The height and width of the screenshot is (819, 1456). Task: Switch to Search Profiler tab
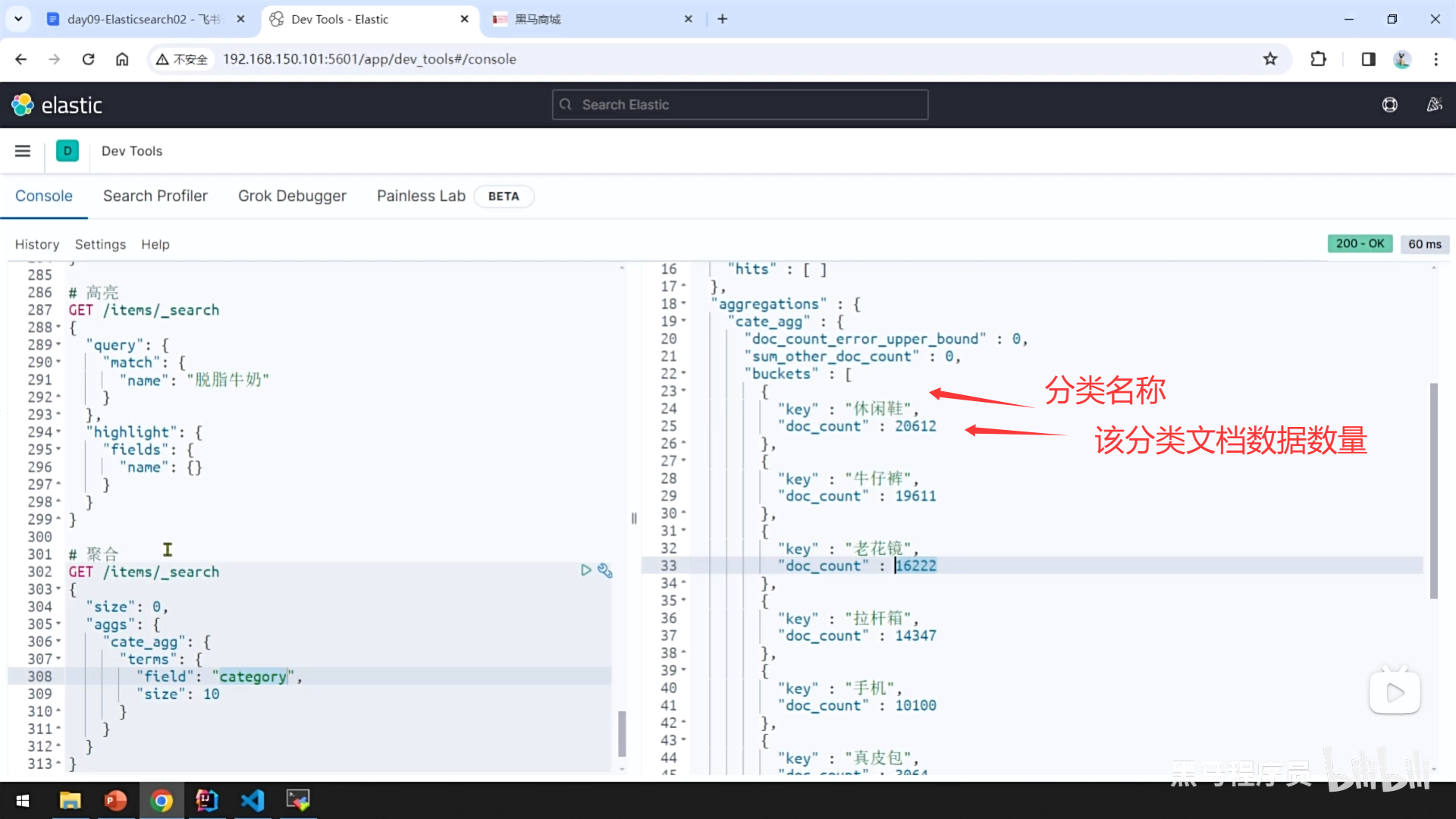(x=155, y=196)
